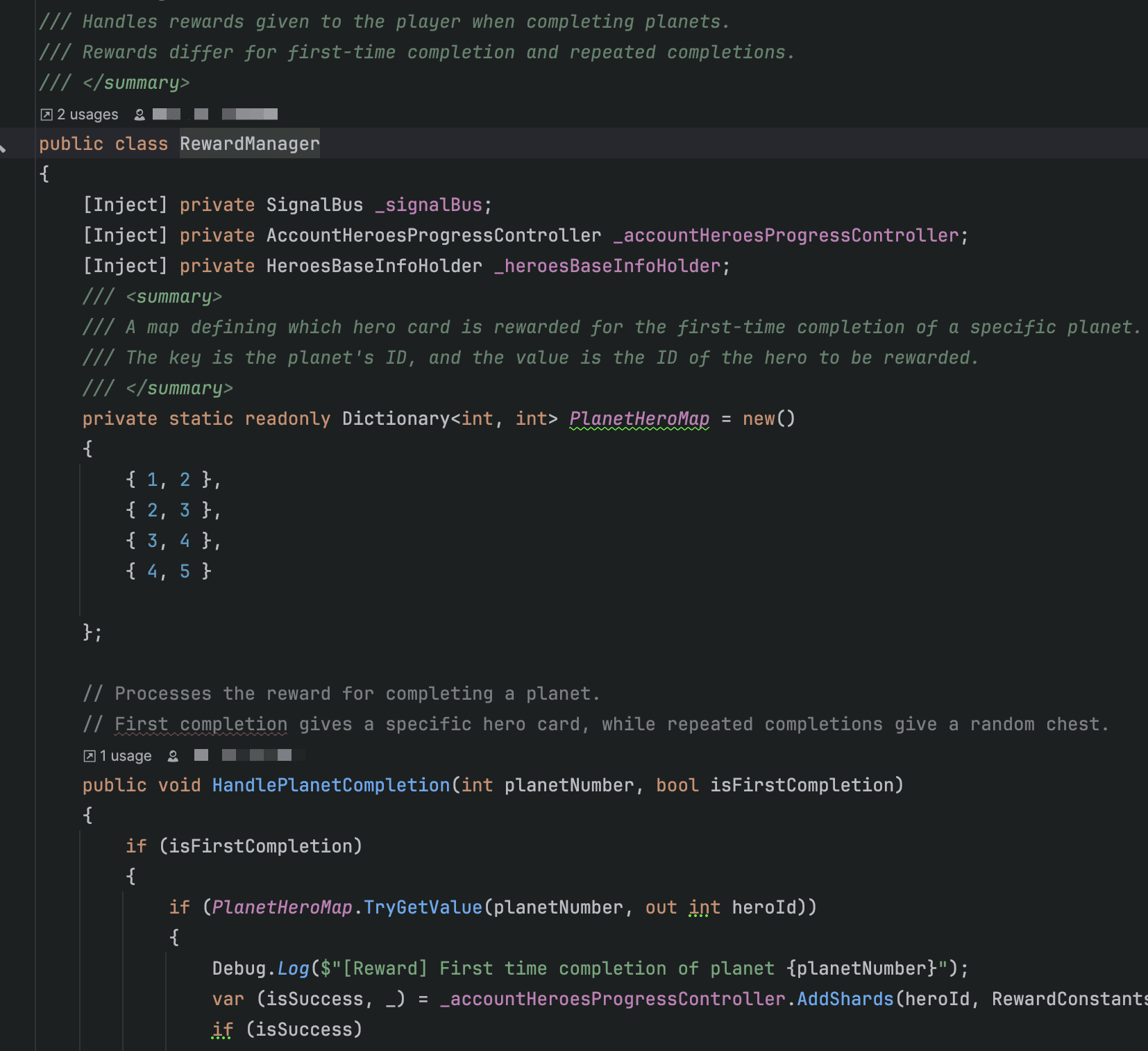Click the isFirstCompletion parameter in the method signature
The image size is (1148, 1051).
[802, 785]
